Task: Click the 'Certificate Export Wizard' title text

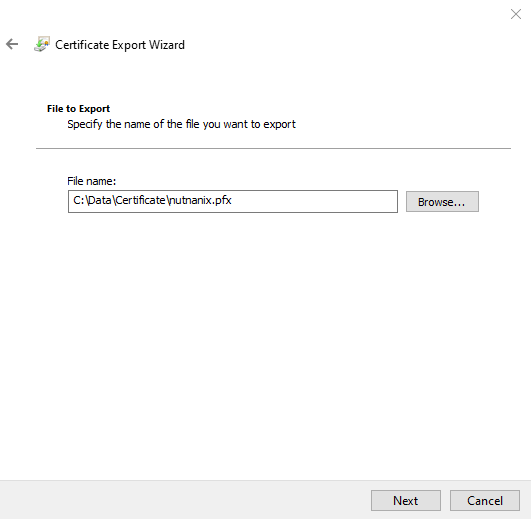Action: pyautogui.click(x=120, y=45)
